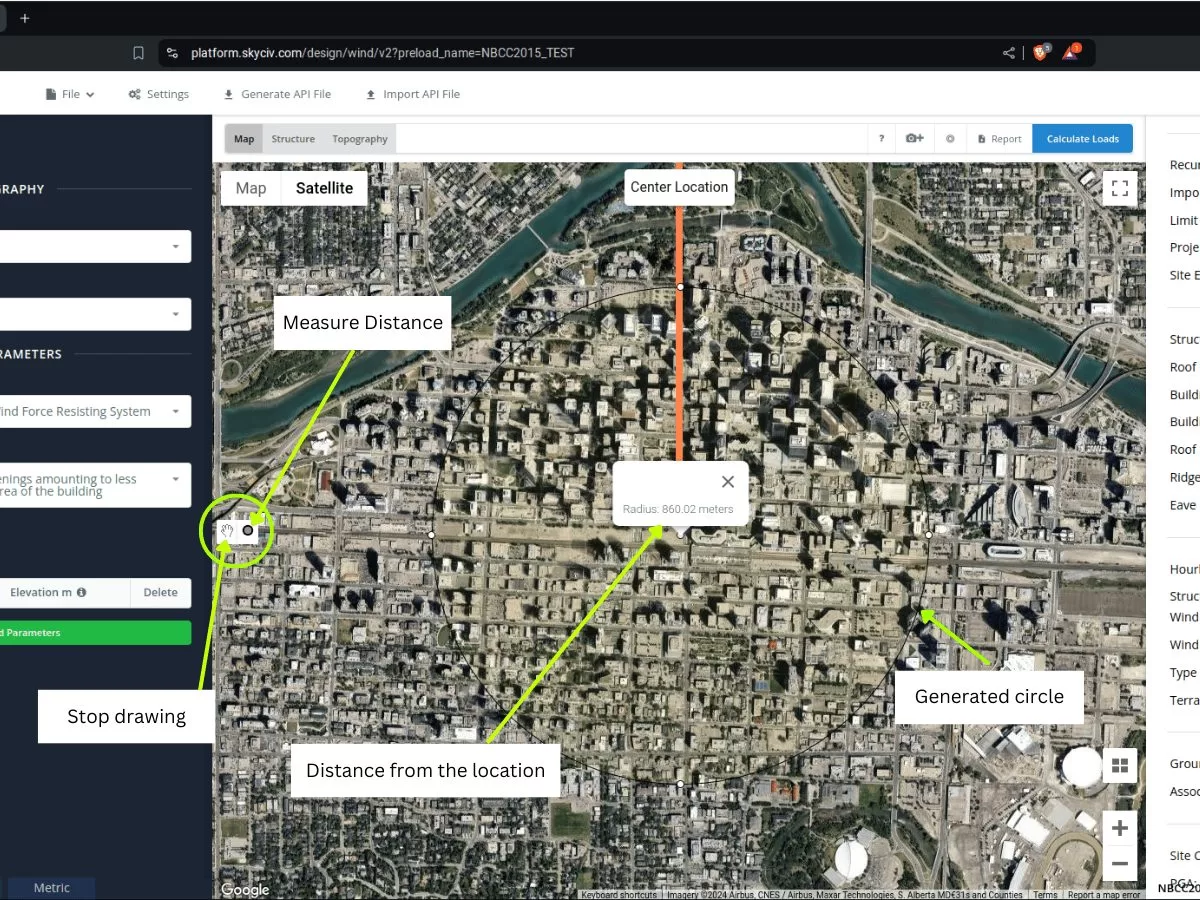1200x900 pixels.
Task: Open the Topography tab
Action: (x=360, y=139)
